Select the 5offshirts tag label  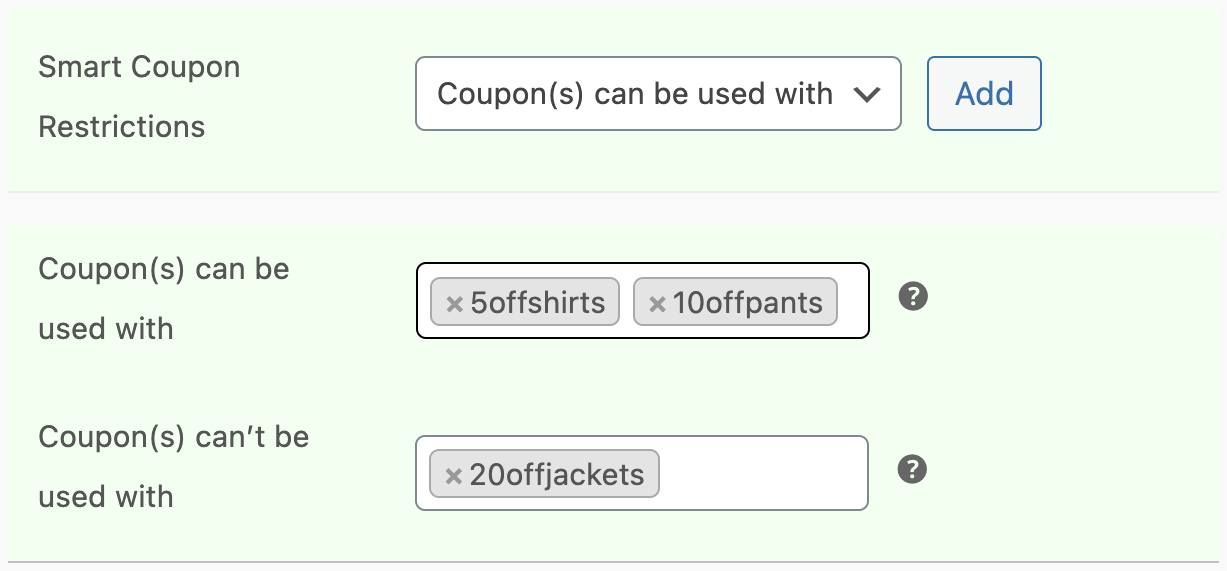pos(538,303)
